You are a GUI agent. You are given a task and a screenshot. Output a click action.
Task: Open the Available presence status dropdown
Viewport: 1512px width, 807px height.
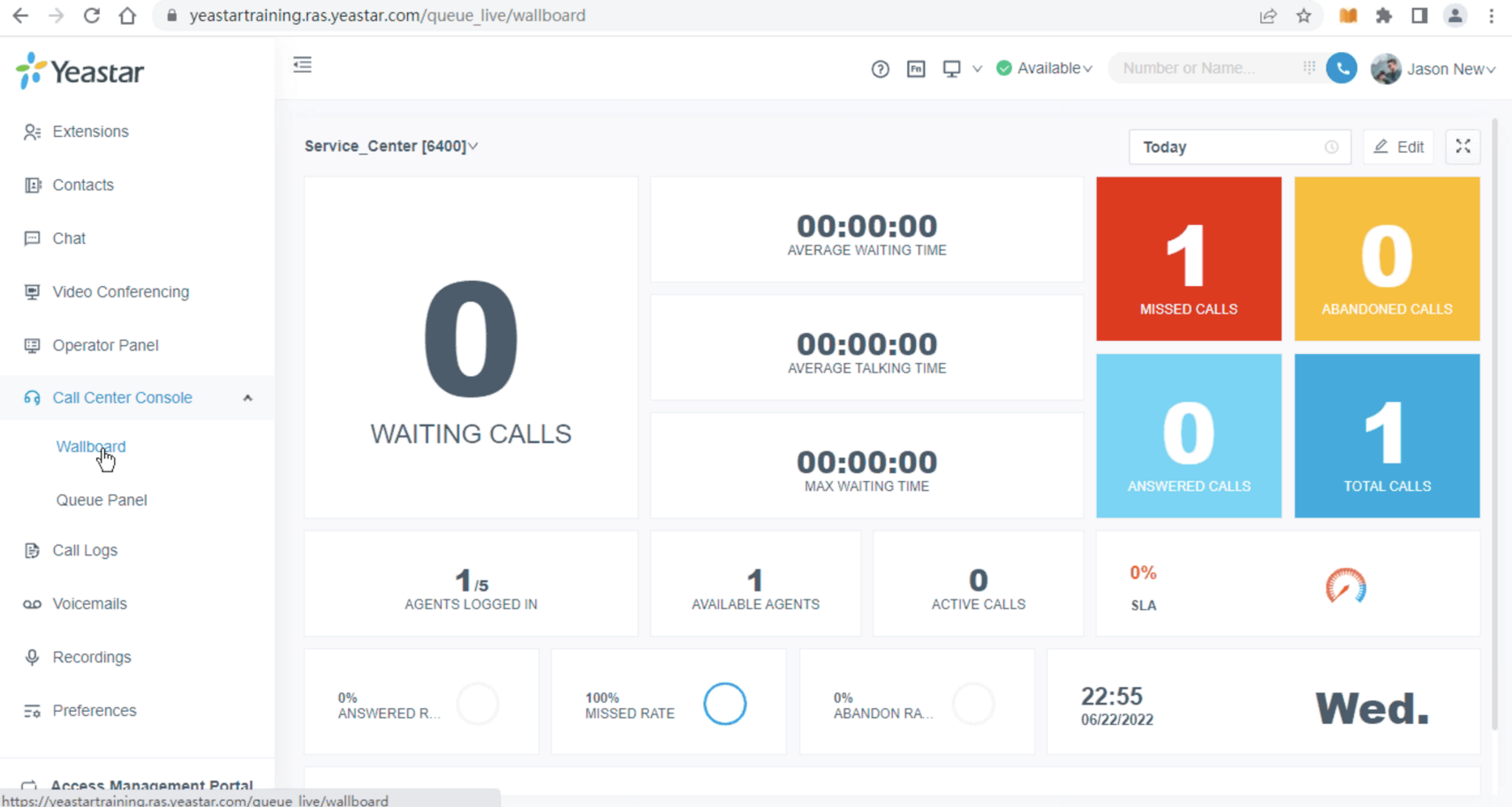(1045, 69)
